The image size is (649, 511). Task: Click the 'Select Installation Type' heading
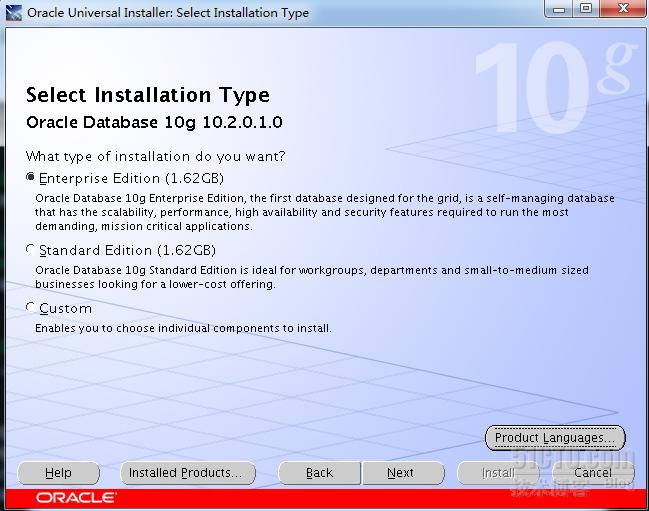[x=148, y=96]
